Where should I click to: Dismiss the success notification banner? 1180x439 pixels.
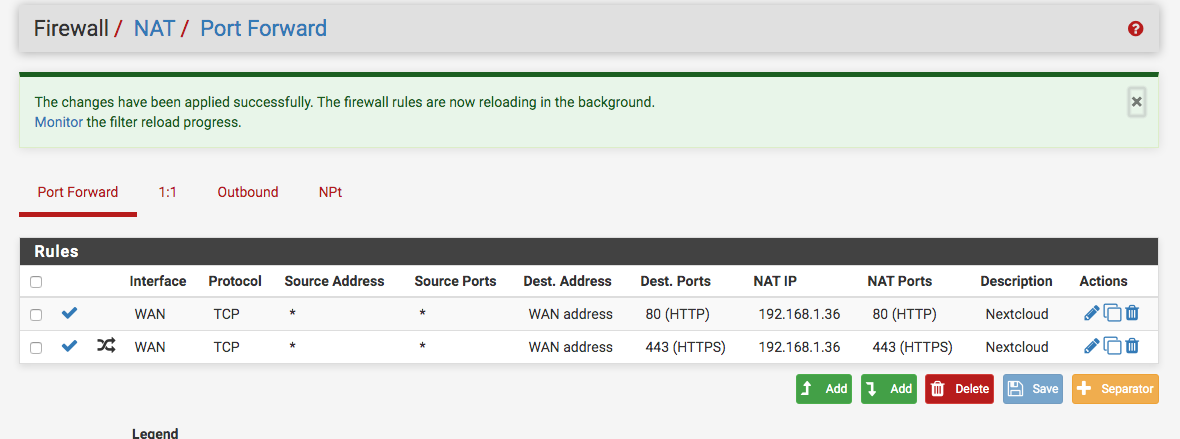tap(1136, 101)
